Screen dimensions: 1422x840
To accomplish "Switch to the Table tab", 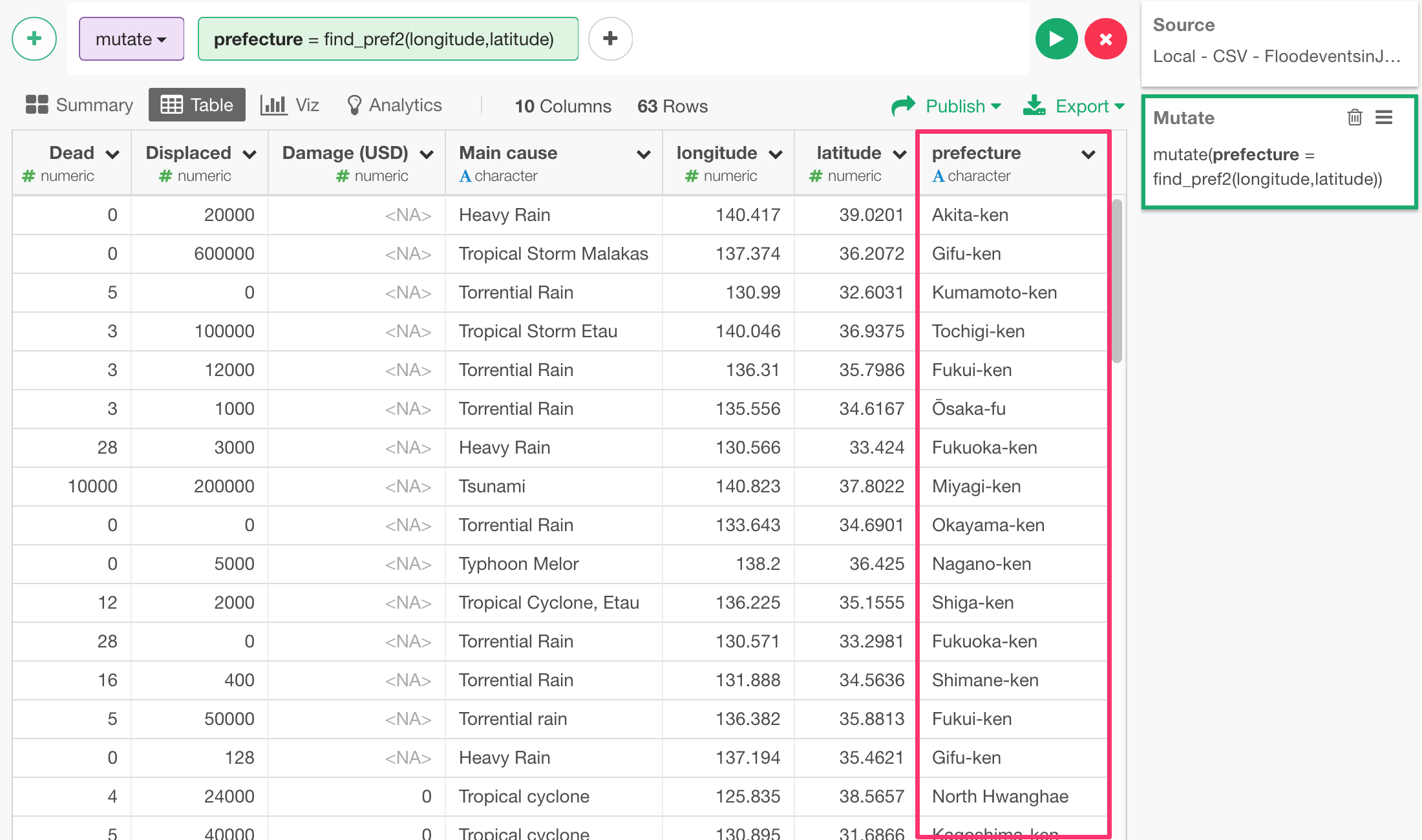I will click(196, 104).
